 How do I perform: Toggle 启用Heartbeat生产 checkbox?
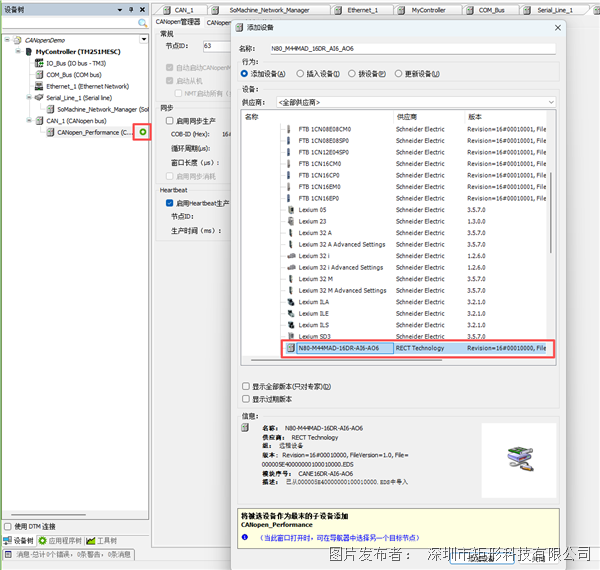[x=170, y=203]
